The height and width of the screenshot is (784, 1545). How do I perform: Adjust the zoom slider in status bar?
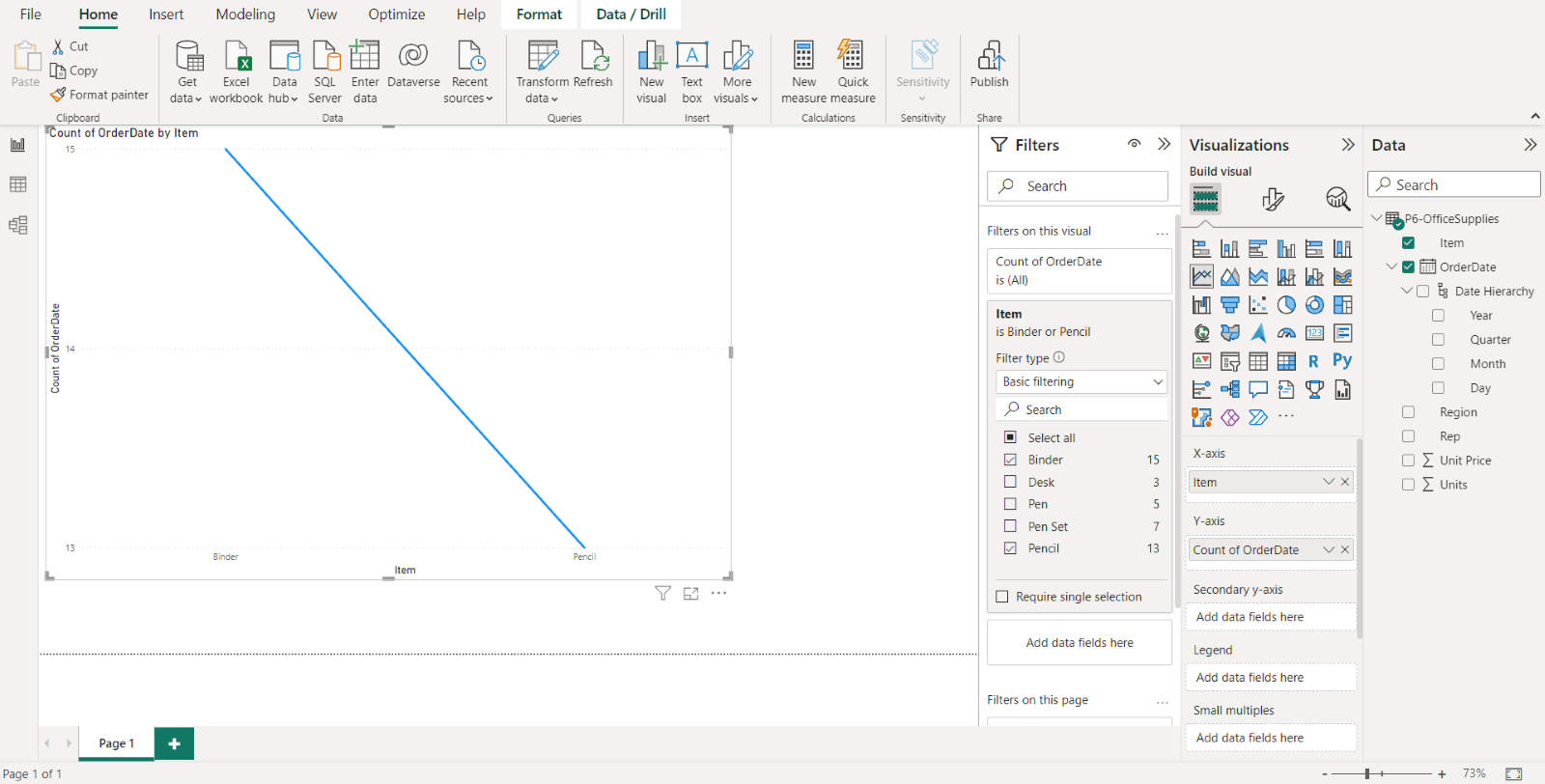[x=1367, y=773]
